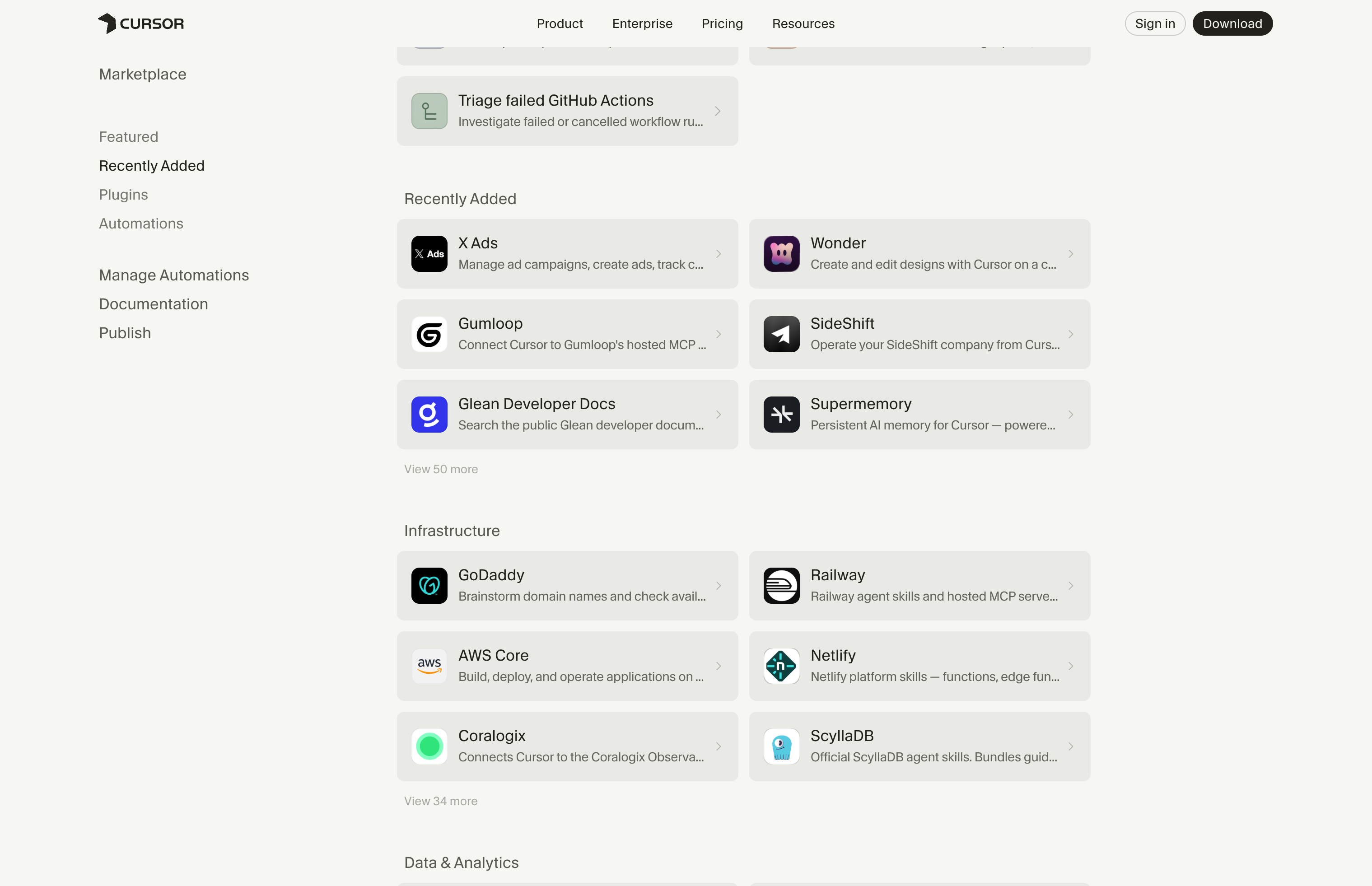
Task: Click the Publish link
Action: pos(125,332)
